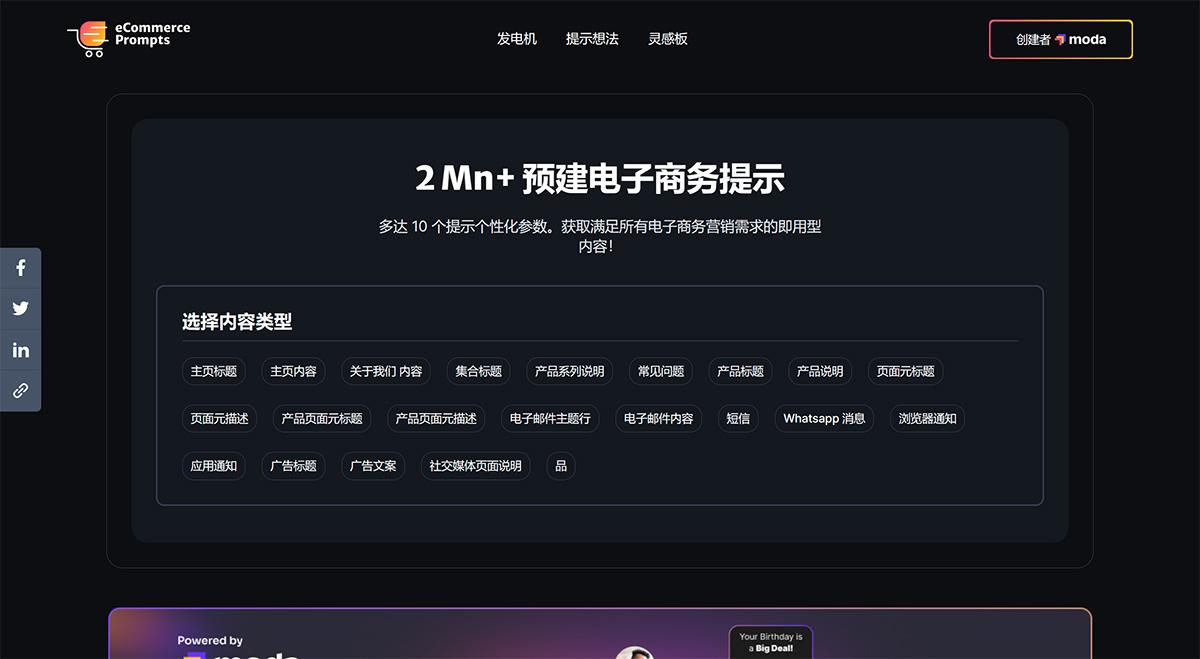Select the 主页标题 content type
This screenshot has width=1200, height=659.
point(213,371)
